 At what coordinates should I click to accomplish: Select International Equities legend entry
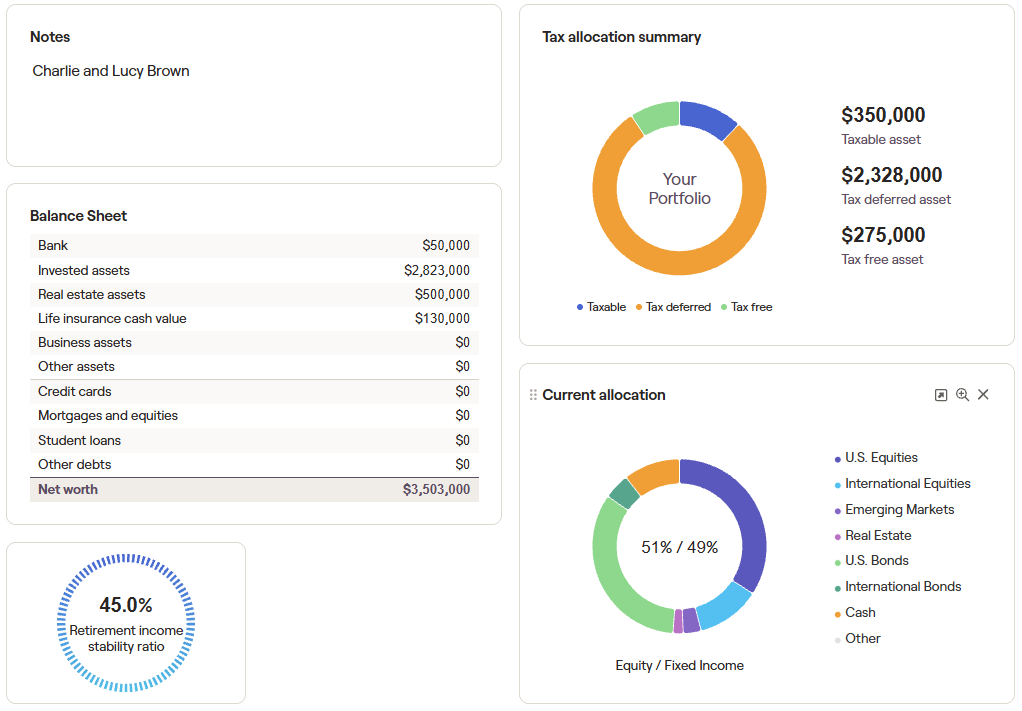tap(907, 484)
